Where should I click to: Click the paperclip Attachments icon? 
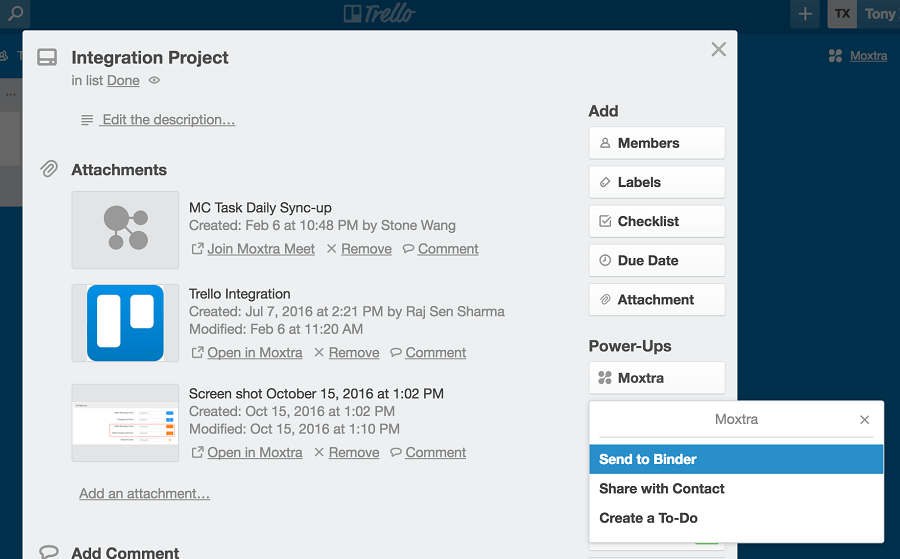coord(49,169)
